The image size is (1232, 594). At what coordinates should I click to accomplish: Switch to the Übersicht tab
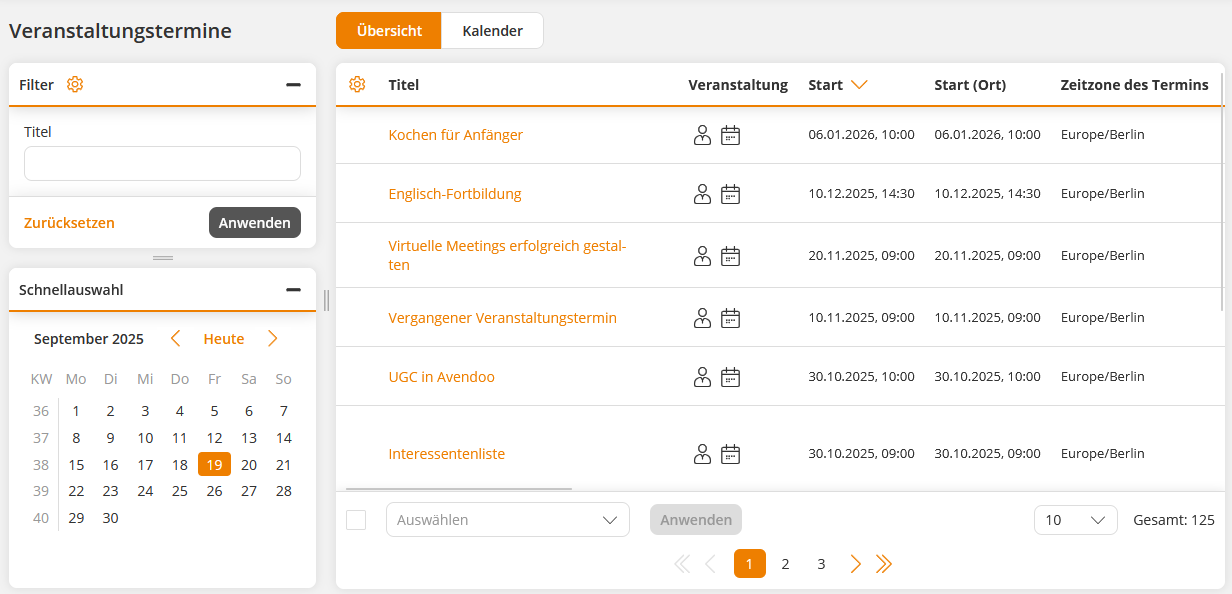click(389, 31)
